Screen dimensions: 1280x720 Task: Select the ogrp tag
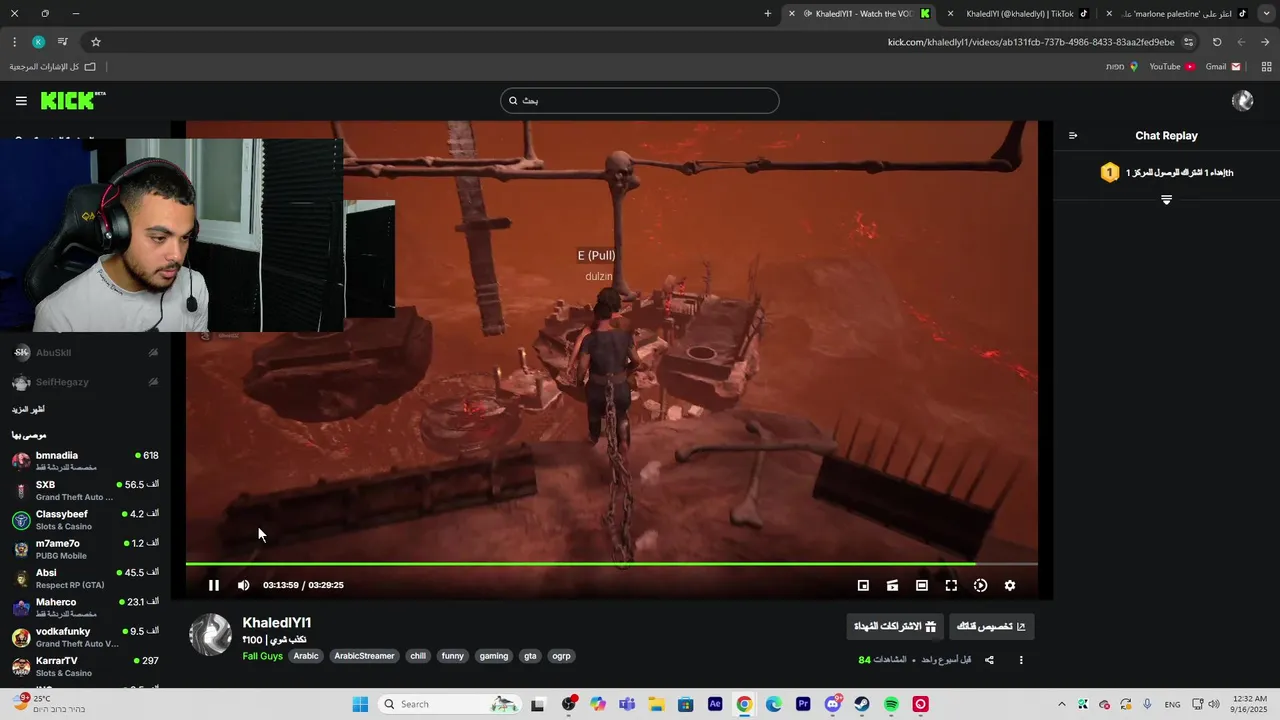561,656
